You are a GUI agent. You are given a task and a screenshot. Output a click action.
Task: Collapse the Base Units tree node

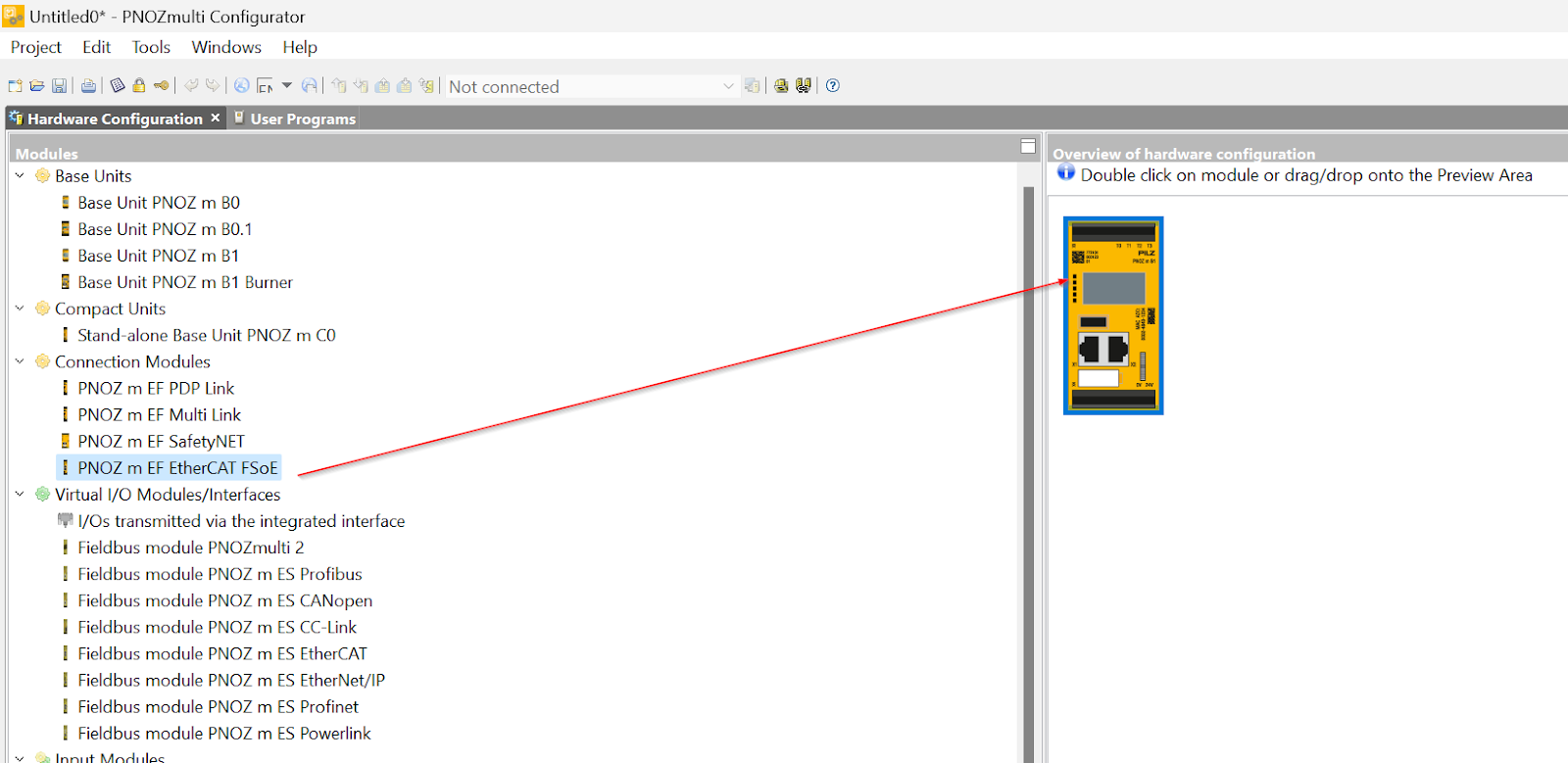[x=20, y=175]
